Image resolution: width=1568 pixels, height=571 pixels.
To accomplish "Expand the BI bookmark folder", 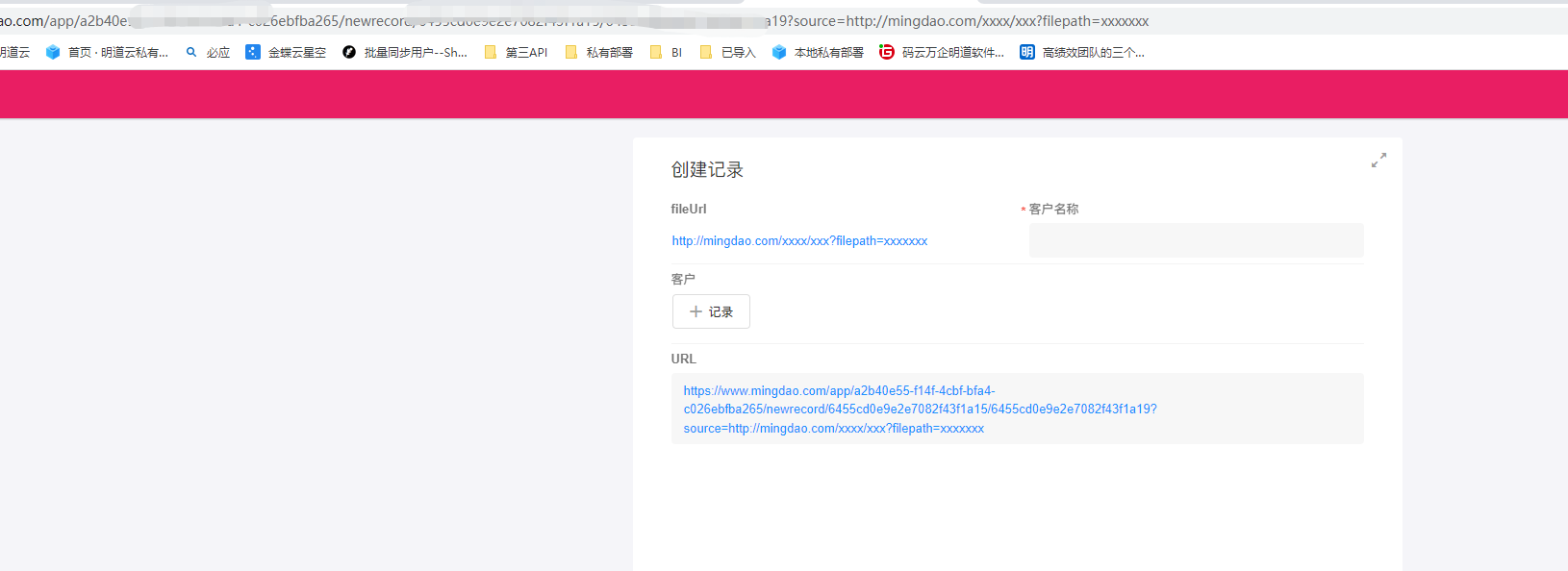I will click(x=667, y=52).
